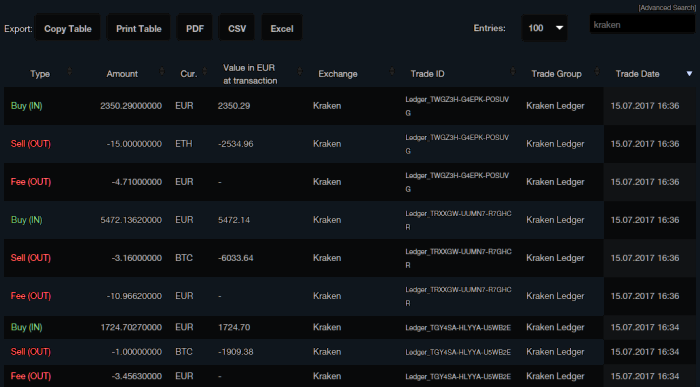
Task: Click sort arrows next to Cur. header
Action: point(204,71)
